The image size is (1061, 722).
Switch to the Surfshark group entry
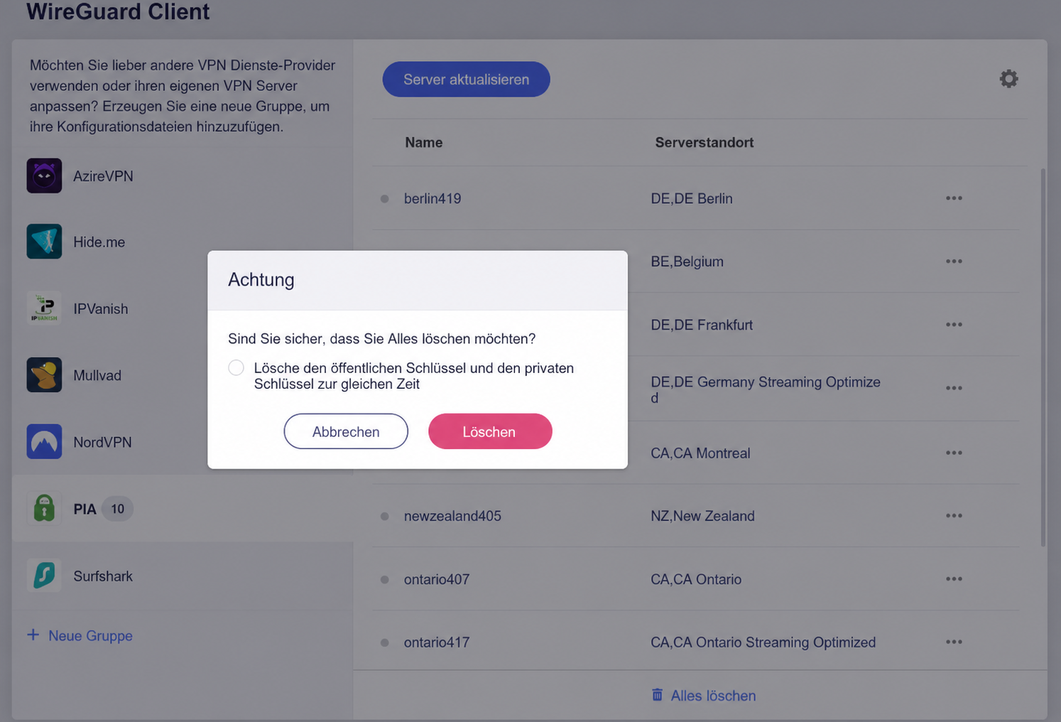click(x=183, y=575)
